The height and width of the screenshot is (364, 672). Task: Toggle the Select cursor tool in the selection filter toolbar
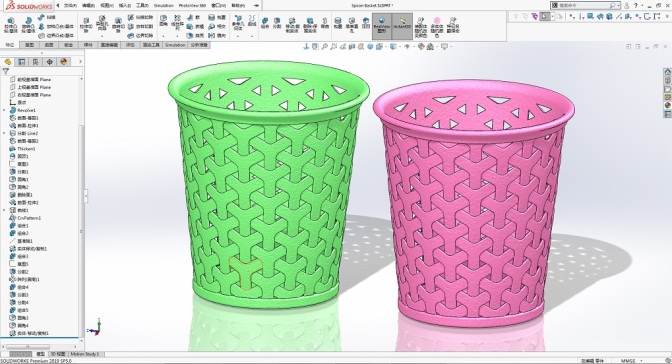(545, 16)
